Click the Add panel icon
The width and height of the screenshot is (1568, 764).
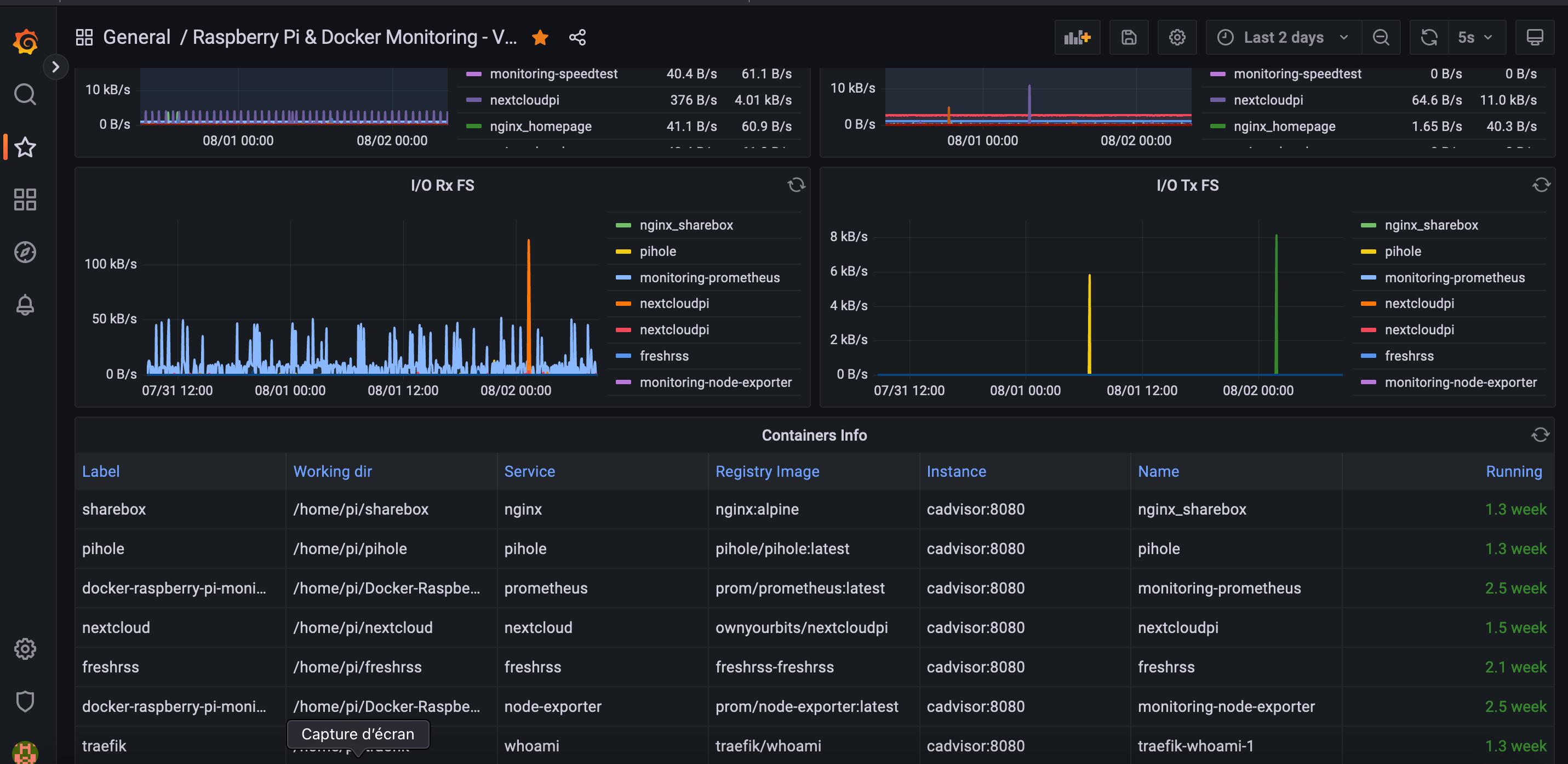tap(1077, 38)
